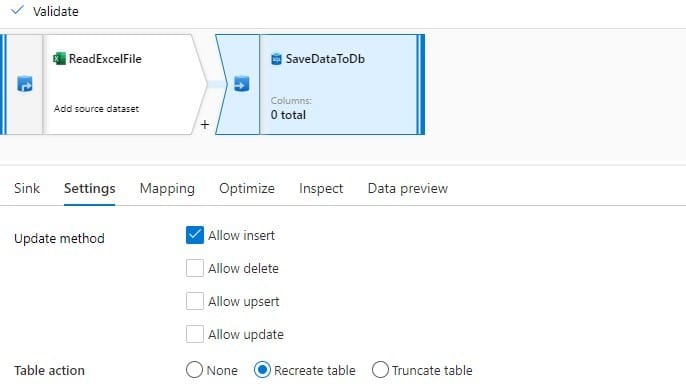
Task: Enable the Allow delete checkbox
Action: click(195, 268)
